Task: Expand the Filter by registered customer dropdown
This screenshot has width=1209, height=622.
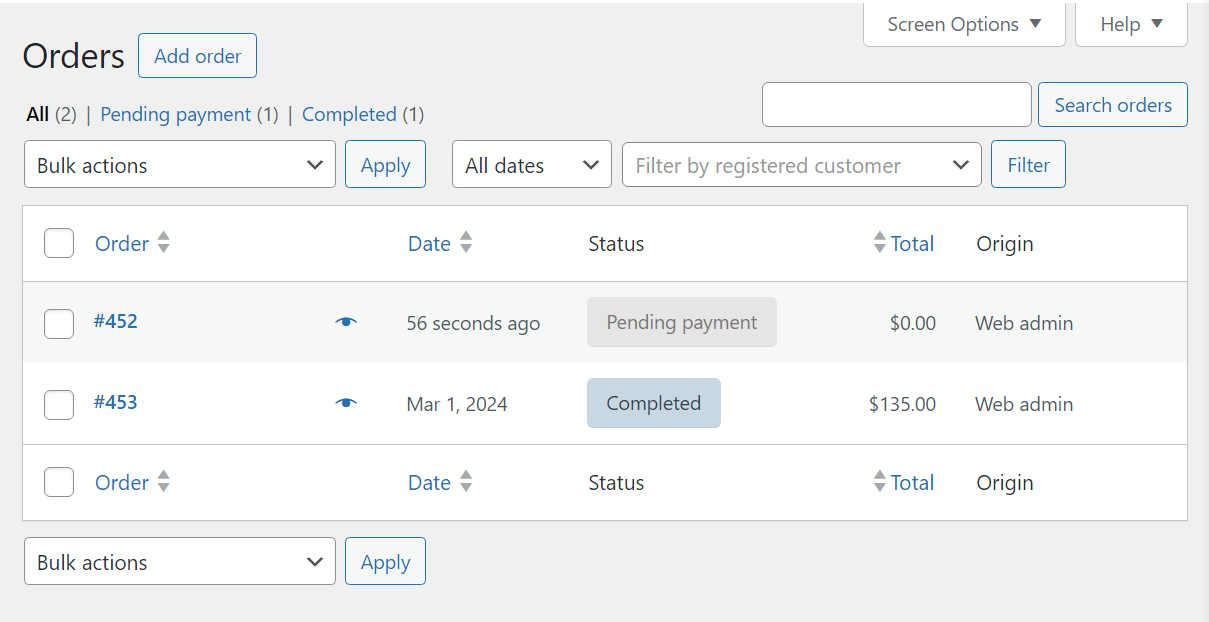Action: pyautogui.click(x=800, y=164)
